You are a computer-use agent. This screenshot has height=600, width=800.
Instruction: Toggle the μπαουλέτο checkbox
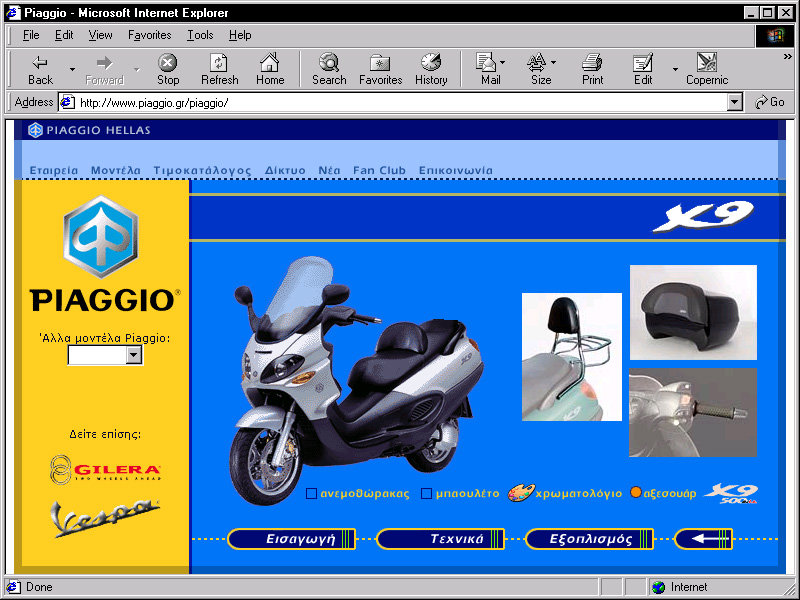pos(427,493)
